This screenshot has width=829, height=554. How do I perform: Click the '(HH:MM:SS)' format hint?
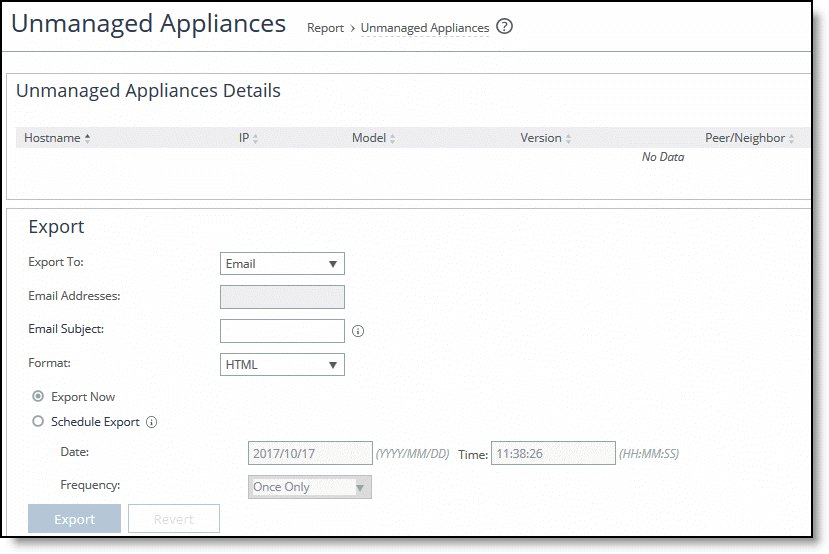click(x=649, y=454)
